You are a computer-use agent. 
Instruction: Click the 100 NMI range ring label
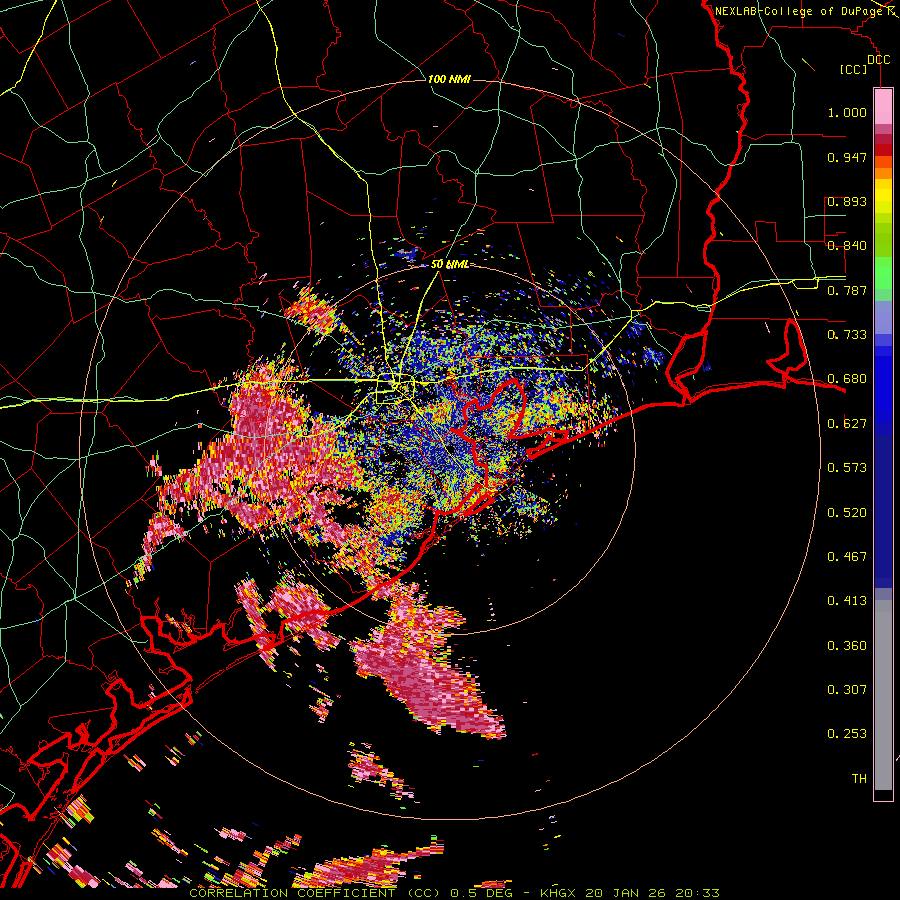click(449, 79)
